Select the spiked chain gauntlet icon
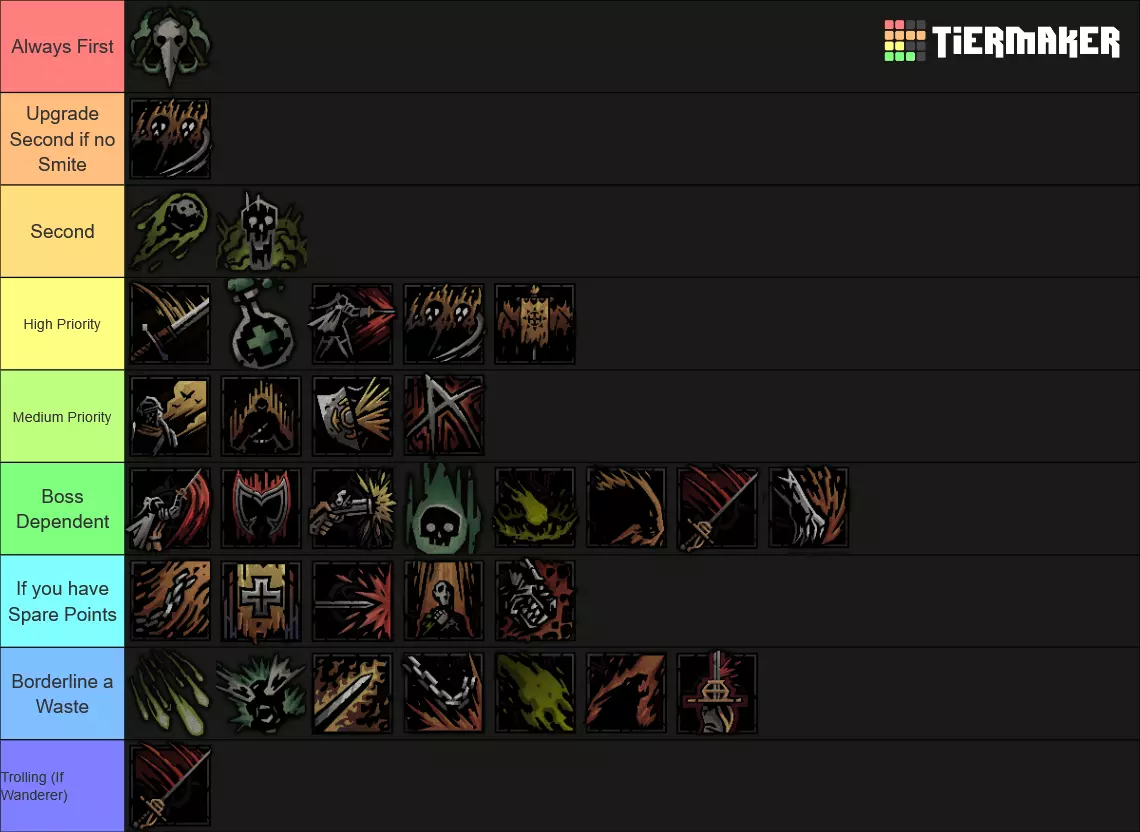 click(x=535, y=601)
